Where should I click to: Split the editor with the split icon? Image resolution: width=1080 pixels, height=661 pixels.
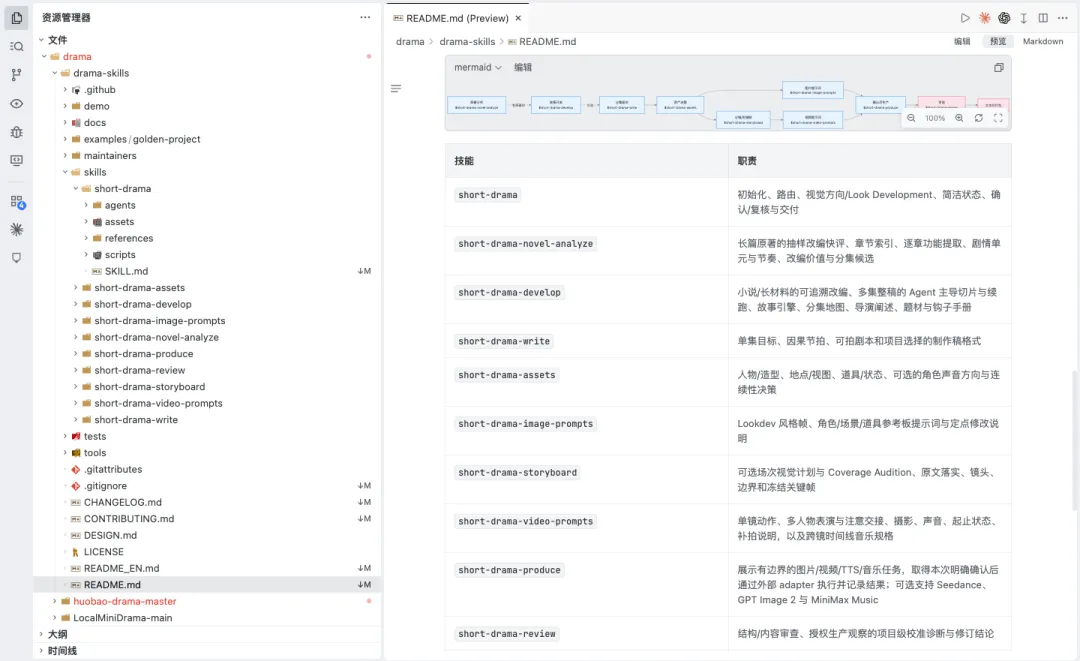(x=1043, y=18)
